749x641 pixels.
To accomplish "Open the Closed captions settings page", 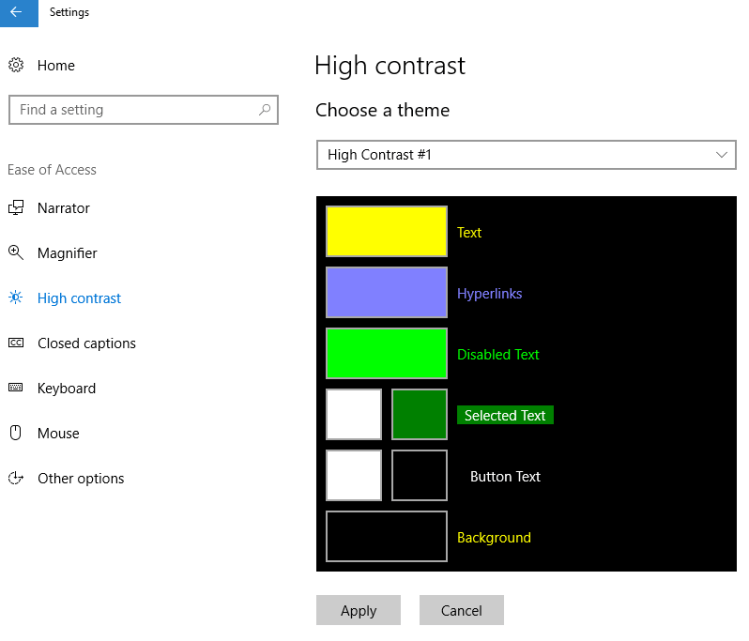I will point(86,343).
